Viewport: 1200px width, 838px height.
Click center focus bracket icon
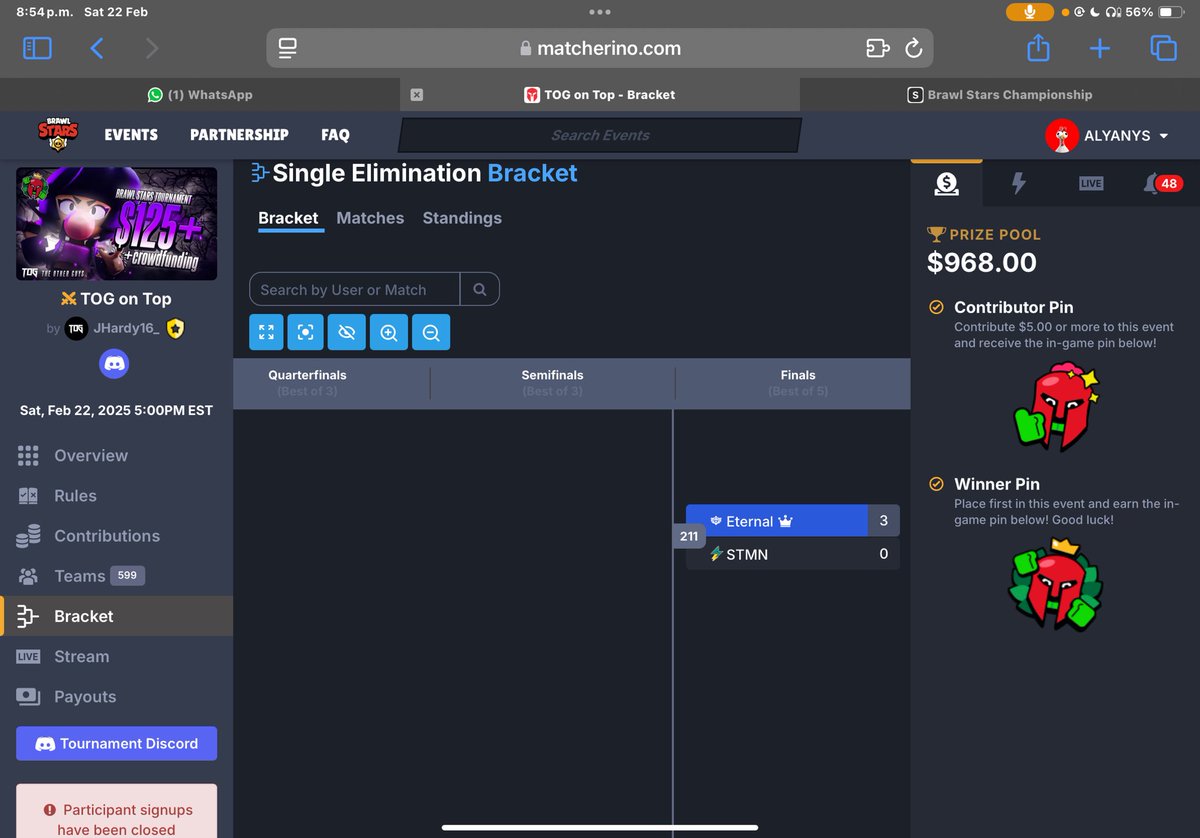[x=306, y=332]
